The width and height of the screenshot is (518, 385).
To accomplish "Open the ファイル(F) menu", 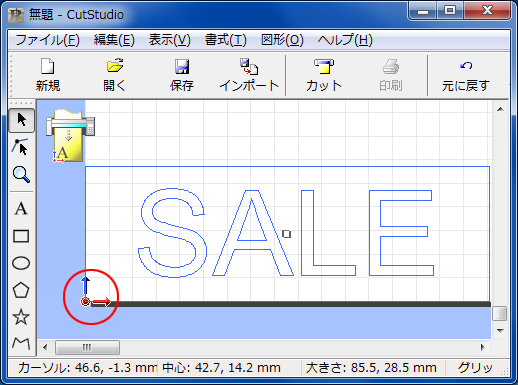I will 48,40.
